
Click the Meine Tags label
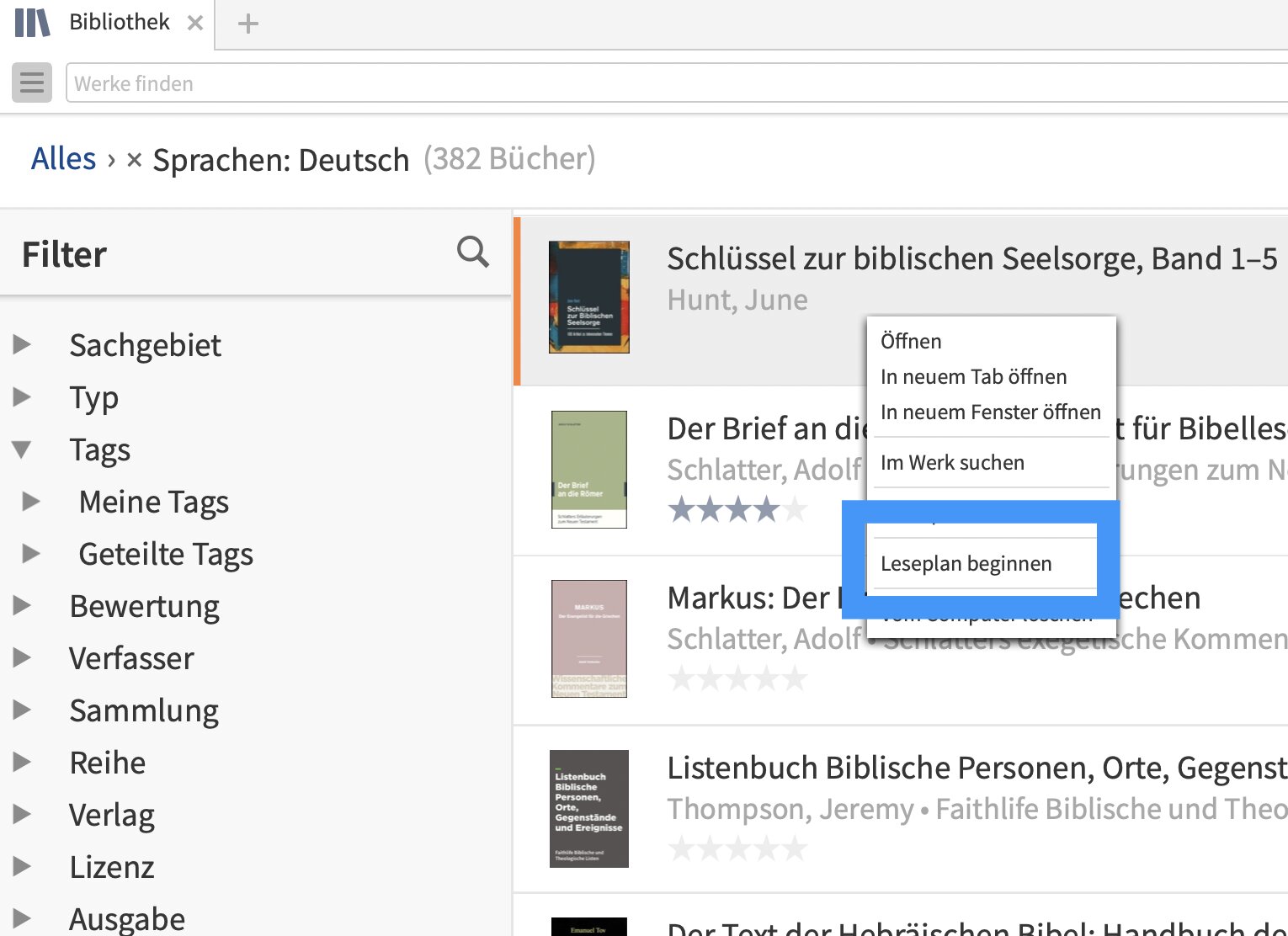[x=153, y=502]
